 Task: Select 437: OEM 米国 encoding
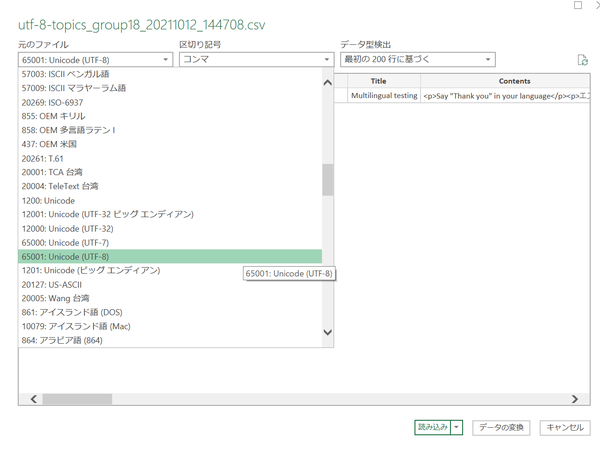click(x=170, y=144)
